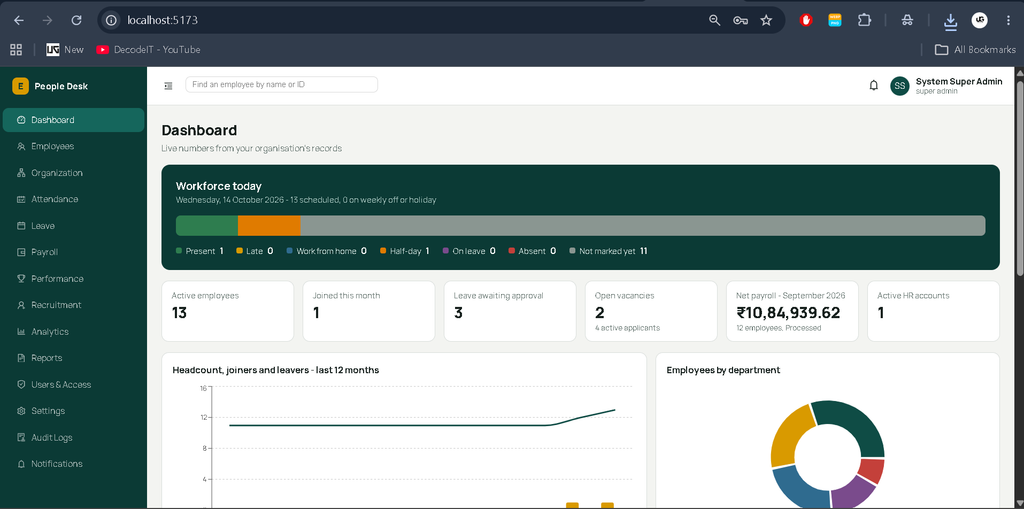Open the DecodeIT - YouTube bookmark
Image resolution: width=1024 pixels, height=509 pixels.
pyautogui.click(x=148, y=50)
